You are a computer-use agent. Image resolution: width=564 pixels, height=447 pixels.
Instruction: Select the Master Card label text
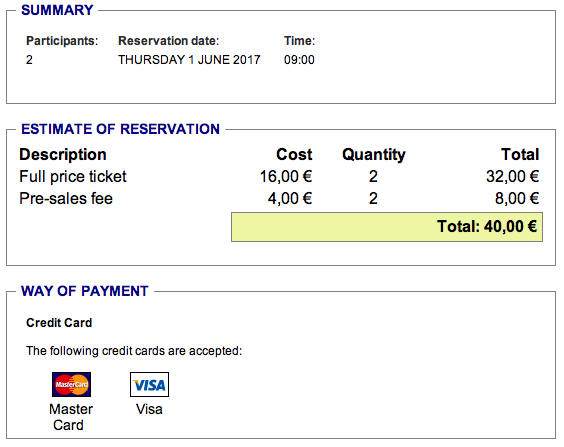coord(70,417)
